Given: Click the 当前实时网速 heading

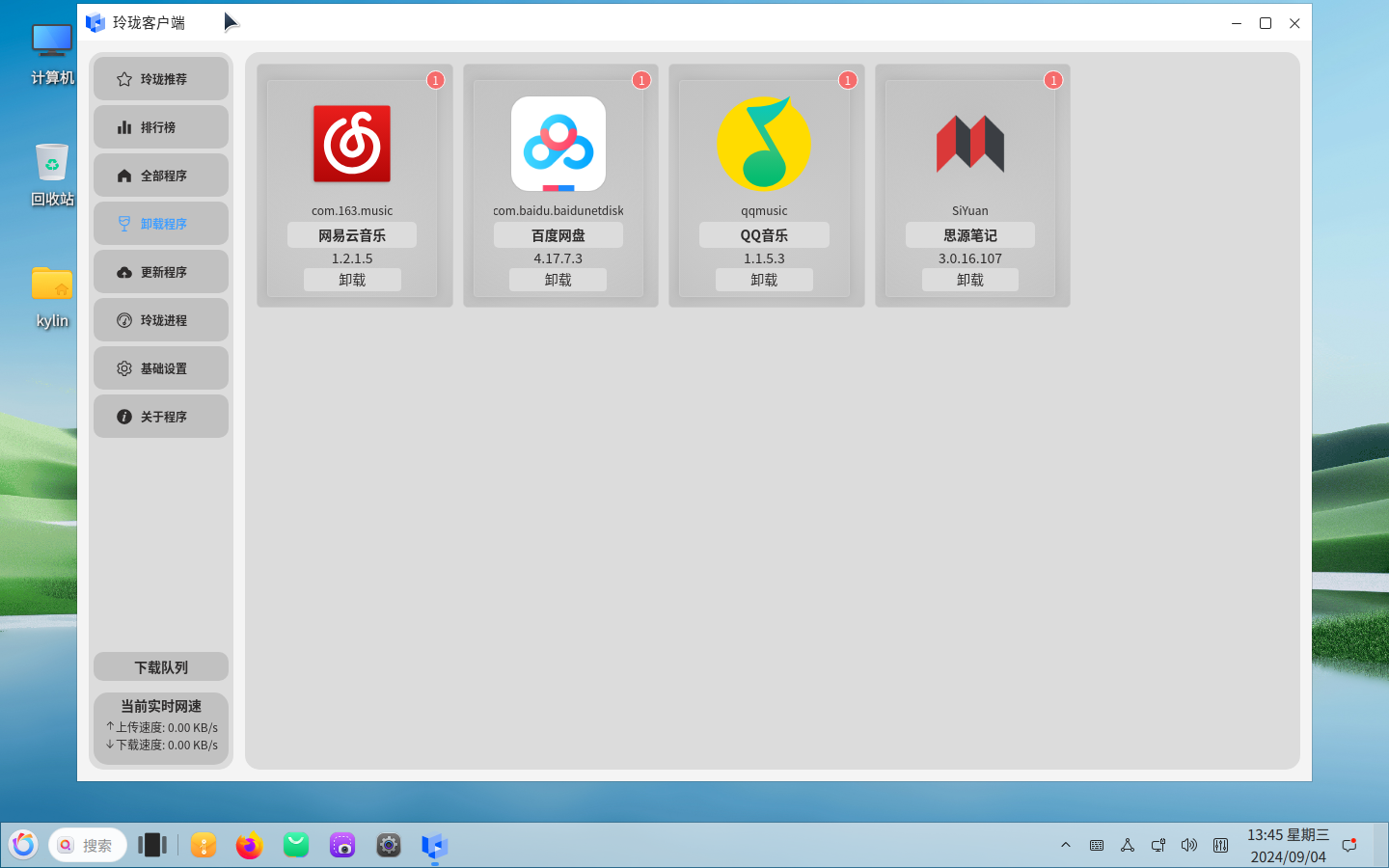Looking at the screenshot, I should point(161,706).
